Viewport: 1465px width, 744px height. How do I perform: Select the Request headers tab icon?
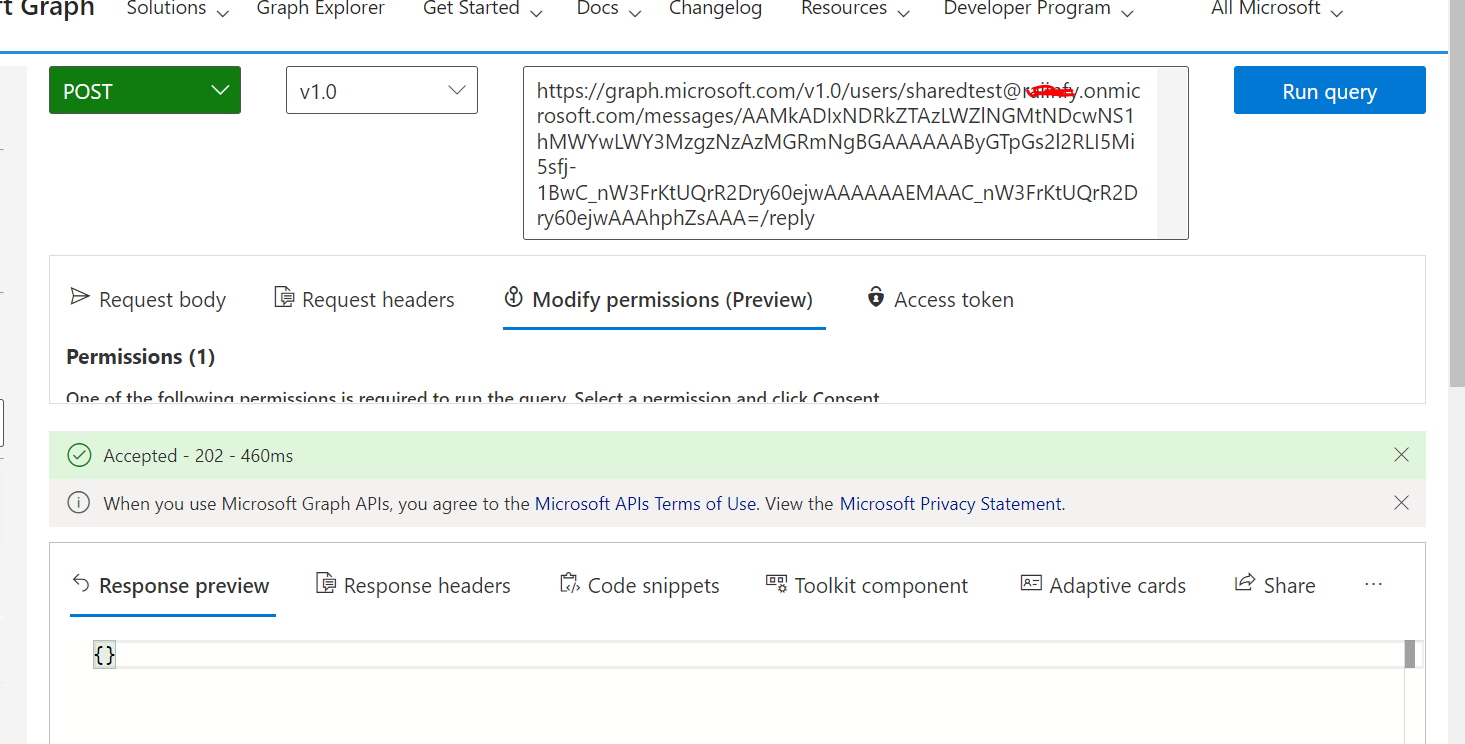[x=281, y=298]
